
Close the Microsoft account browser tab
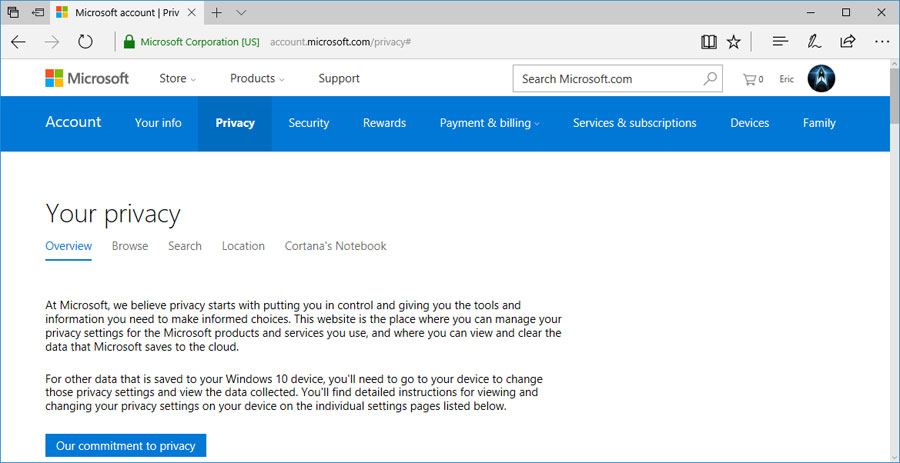pyautogui.click(x=192, y=12)
